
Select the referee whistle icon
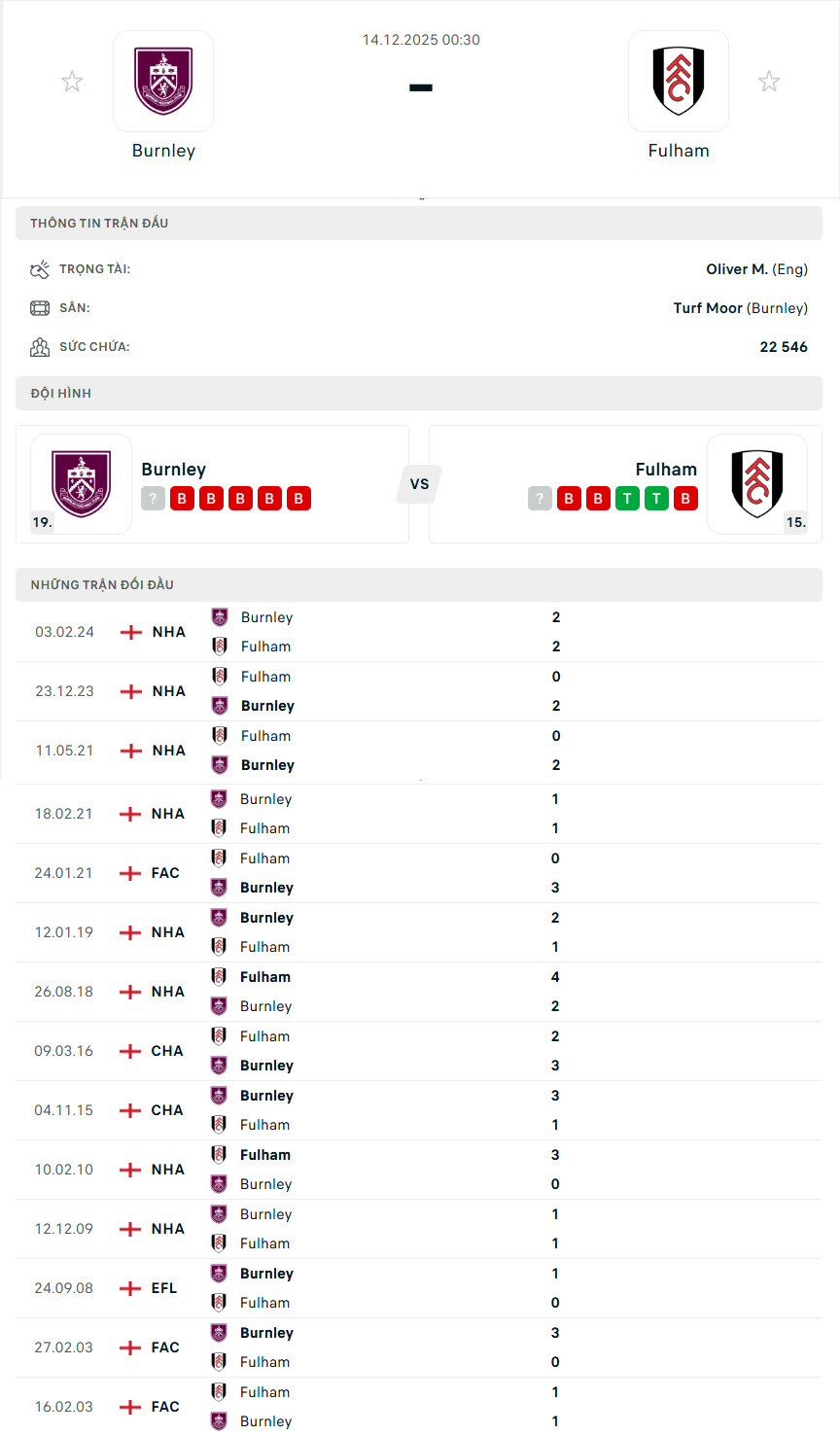[40, 268]
